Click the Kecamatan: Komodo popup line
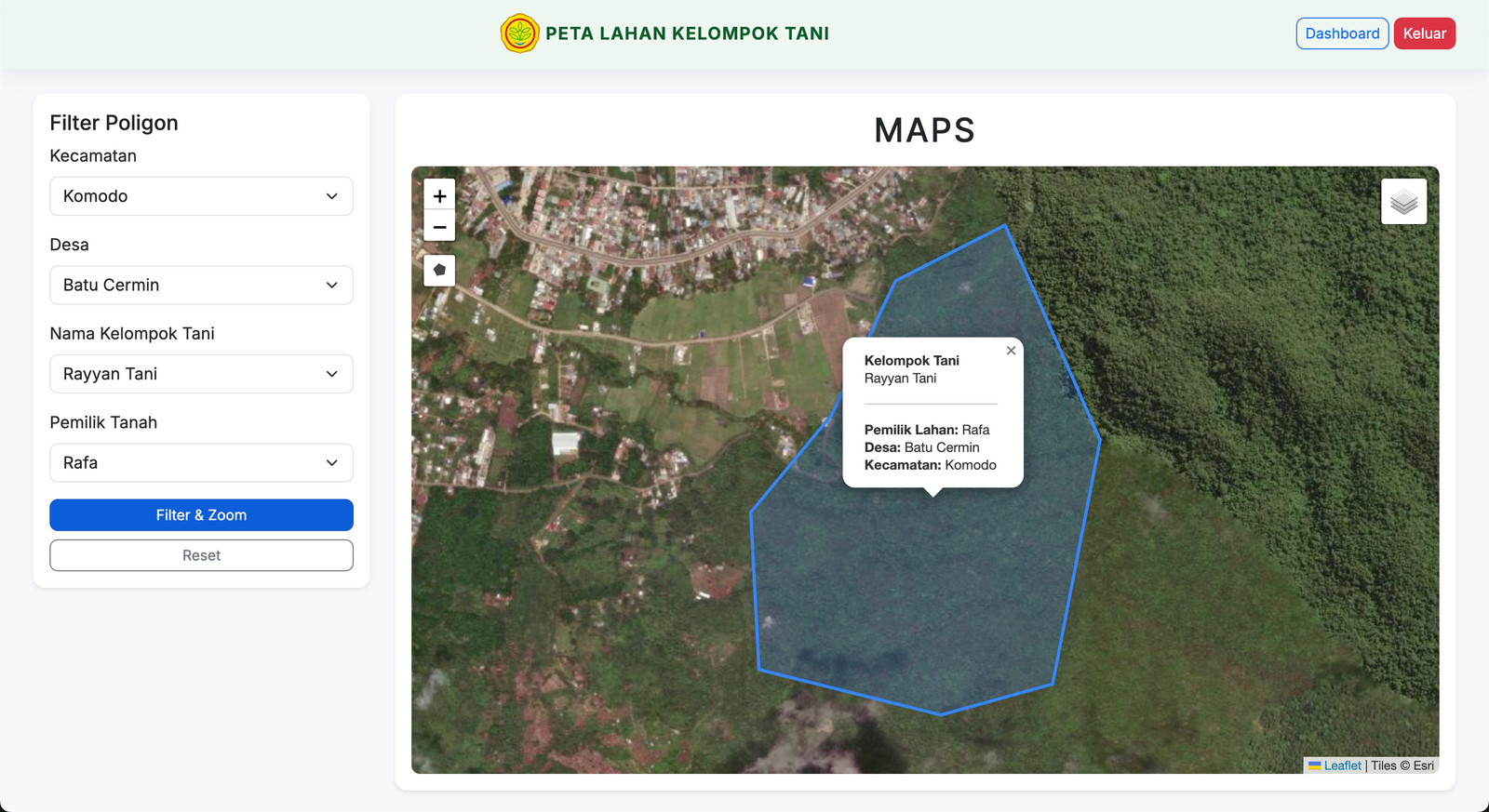This screenshot has width=1489, height=812. click(x=931, y=465)
